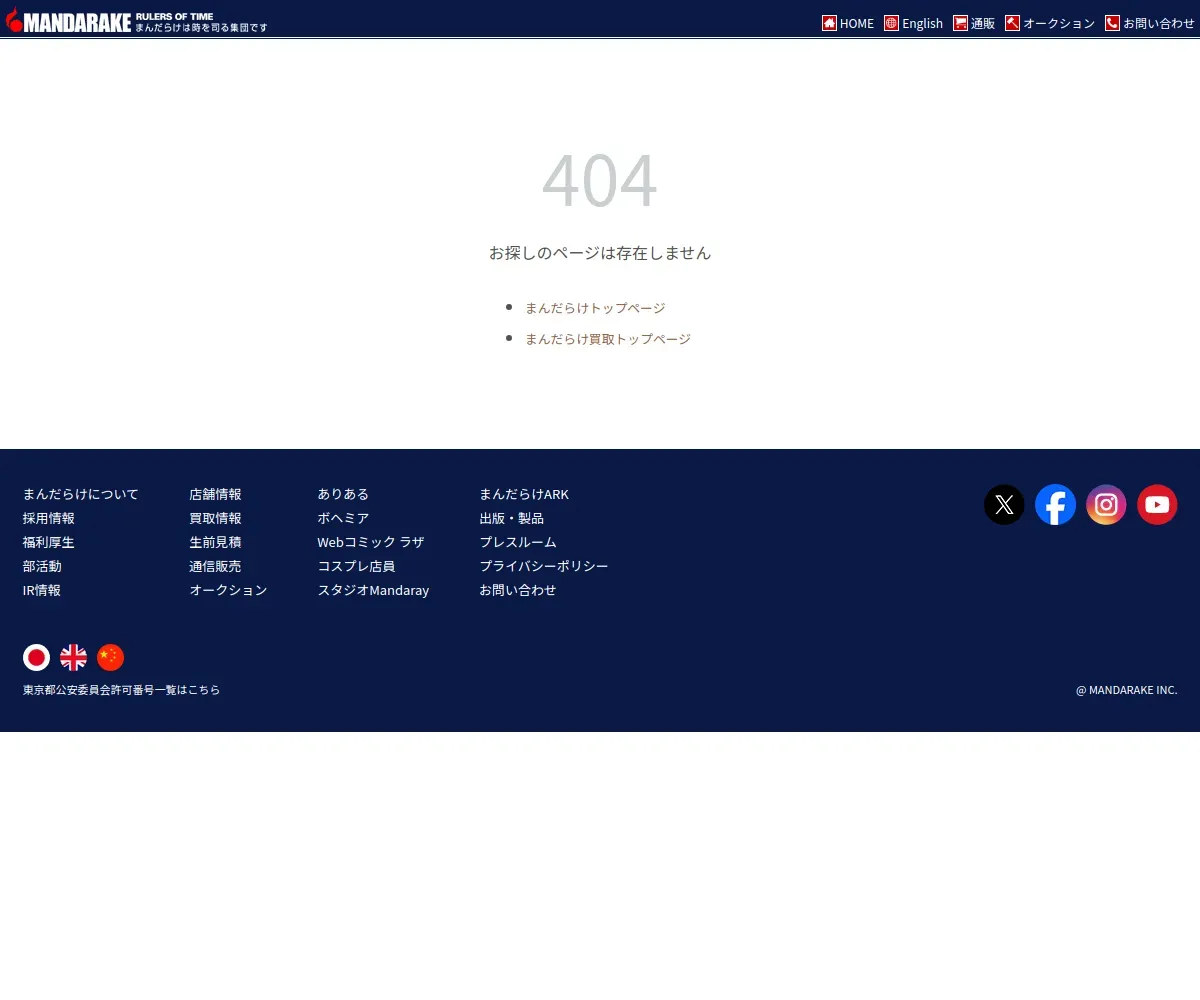Screen dimensions: 1200x1000
Task: Open ボヘミア footer link
Action: [x=343, y=518]
